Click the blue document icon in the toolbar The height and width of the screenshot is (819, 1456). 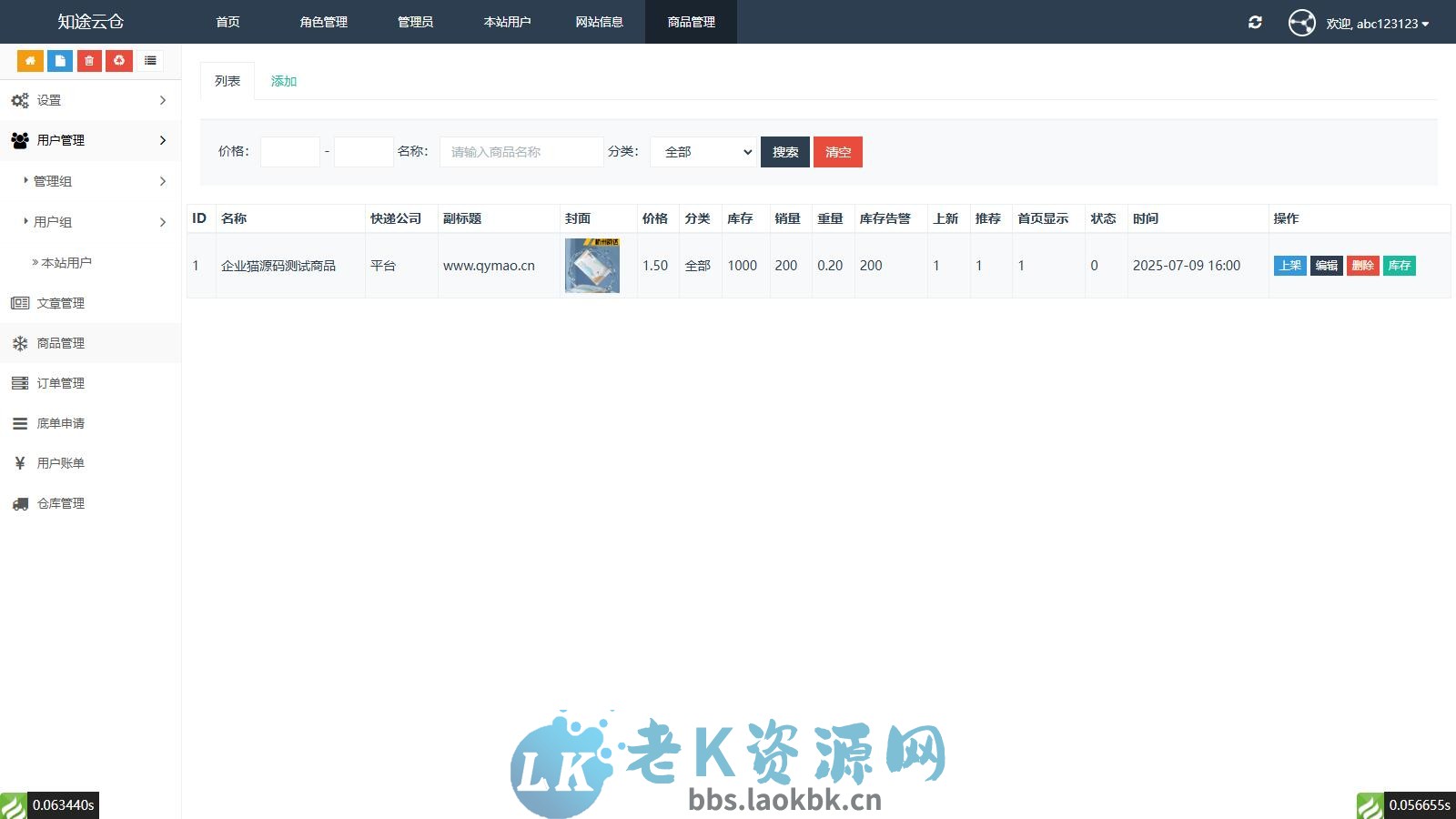[59, 60]
